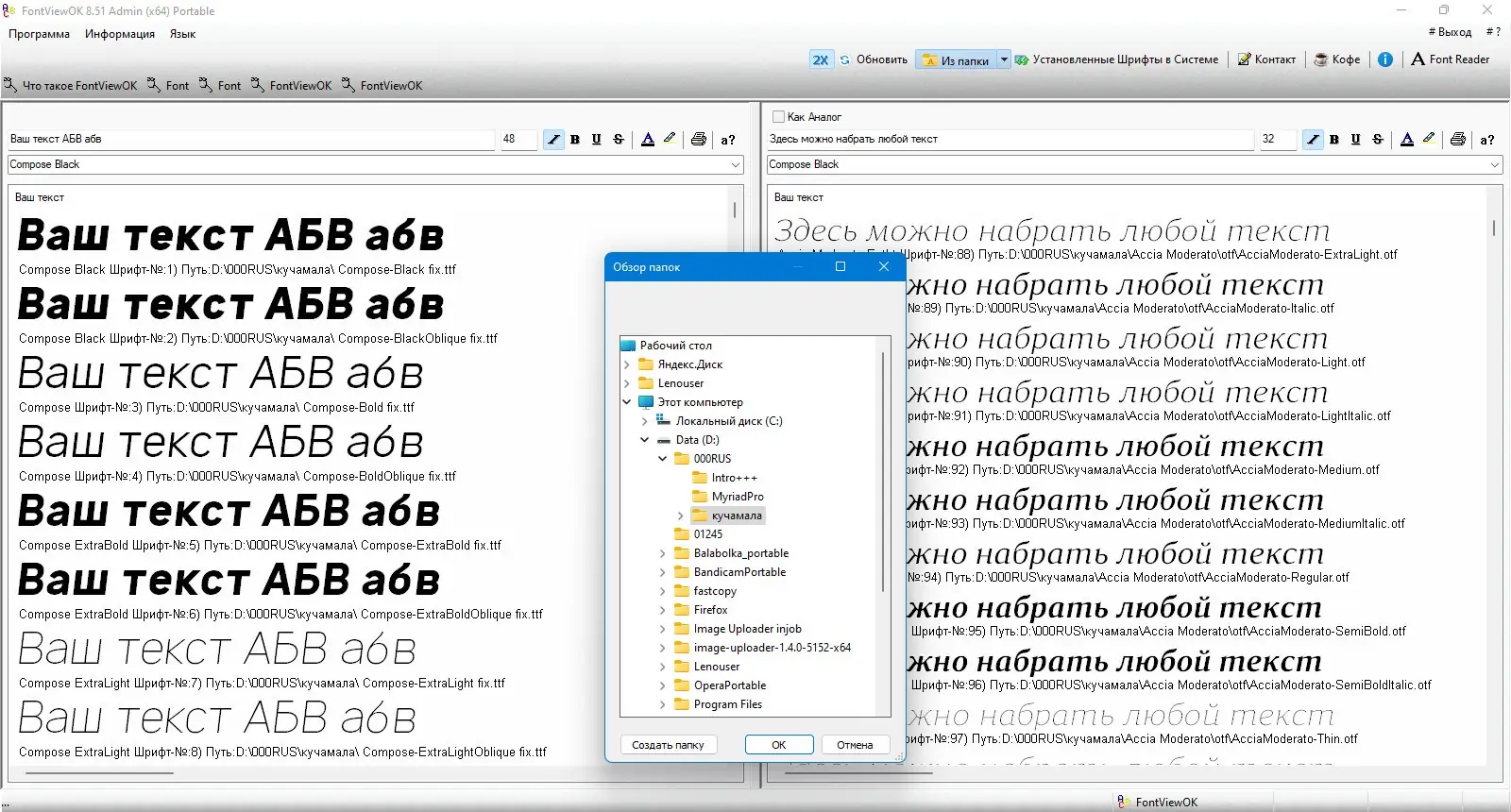Show Установленные Шрифты в Системе
The image size is (1511, 812).
coord(1116,59)
